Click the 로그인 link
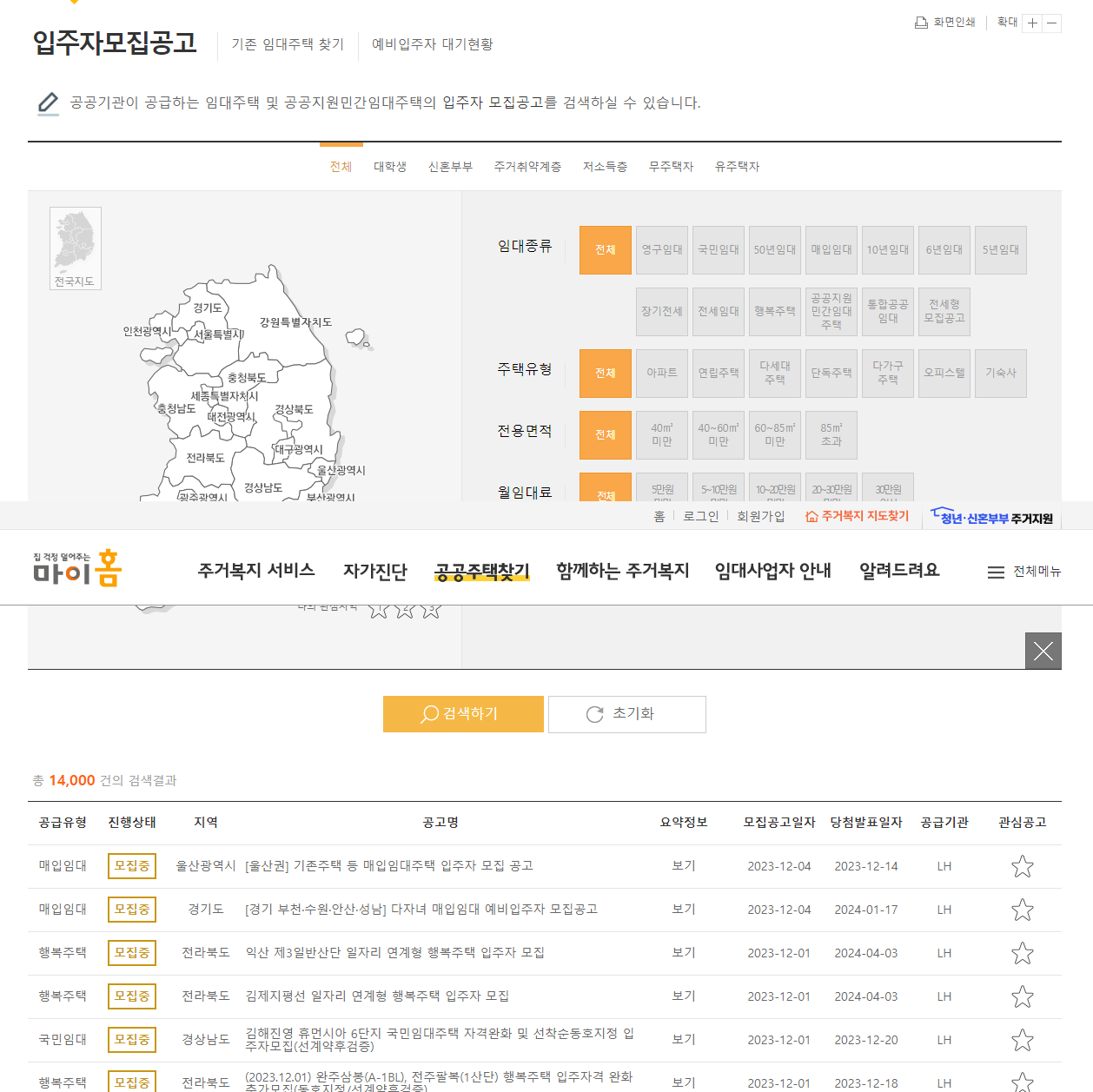The width and height of the screenshot is (1093, 1092). 700,515
